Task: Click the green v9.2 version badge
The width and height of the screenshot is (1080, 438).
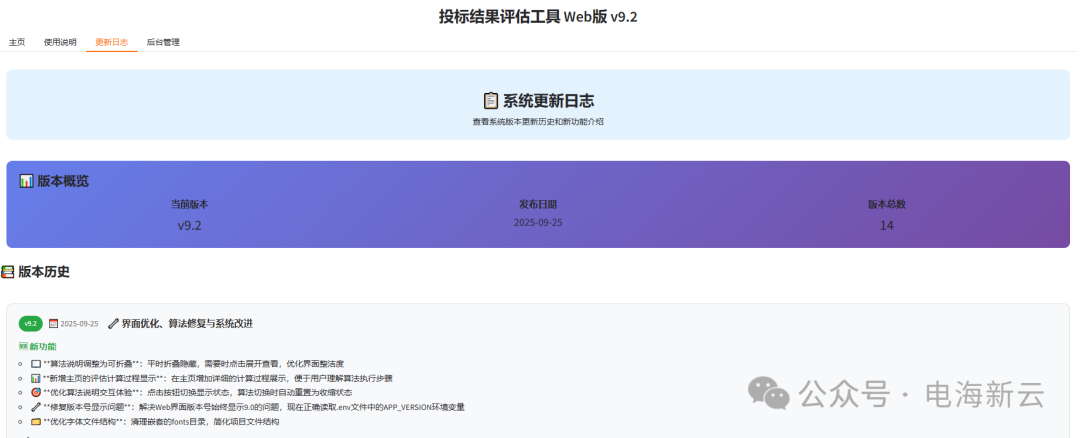Action: pyautogui.click(x=30, y=324)
